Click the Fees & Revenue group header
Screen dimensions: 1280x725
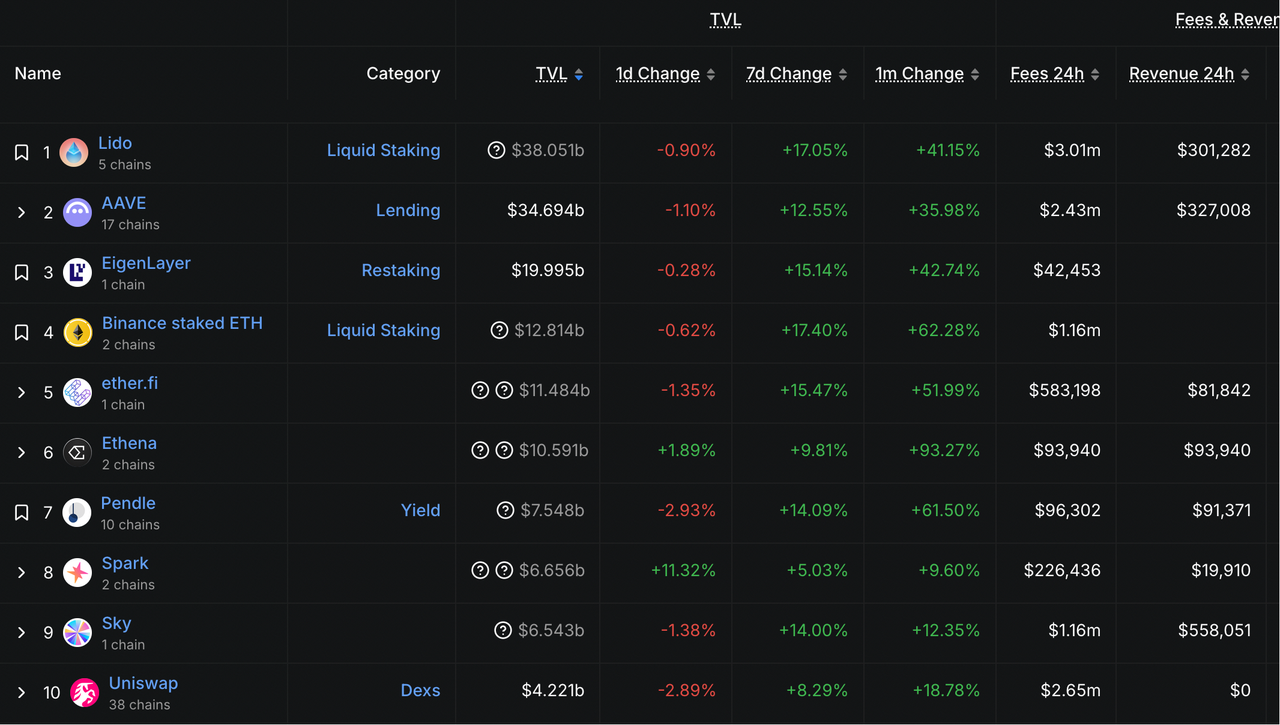click(x=1227, y=20)
